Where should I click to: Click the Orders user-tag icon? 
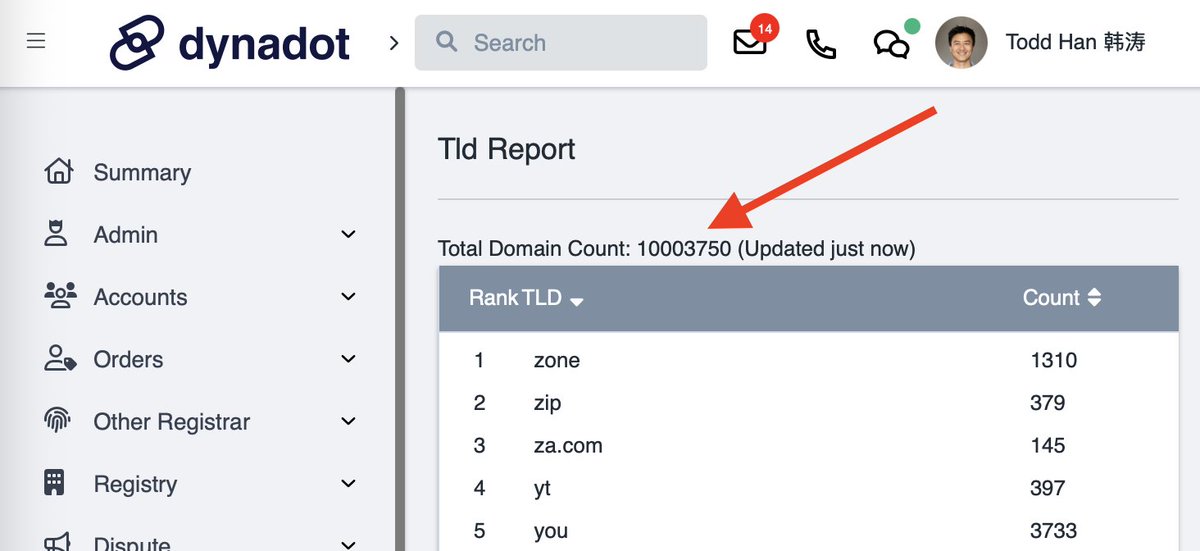60,358
